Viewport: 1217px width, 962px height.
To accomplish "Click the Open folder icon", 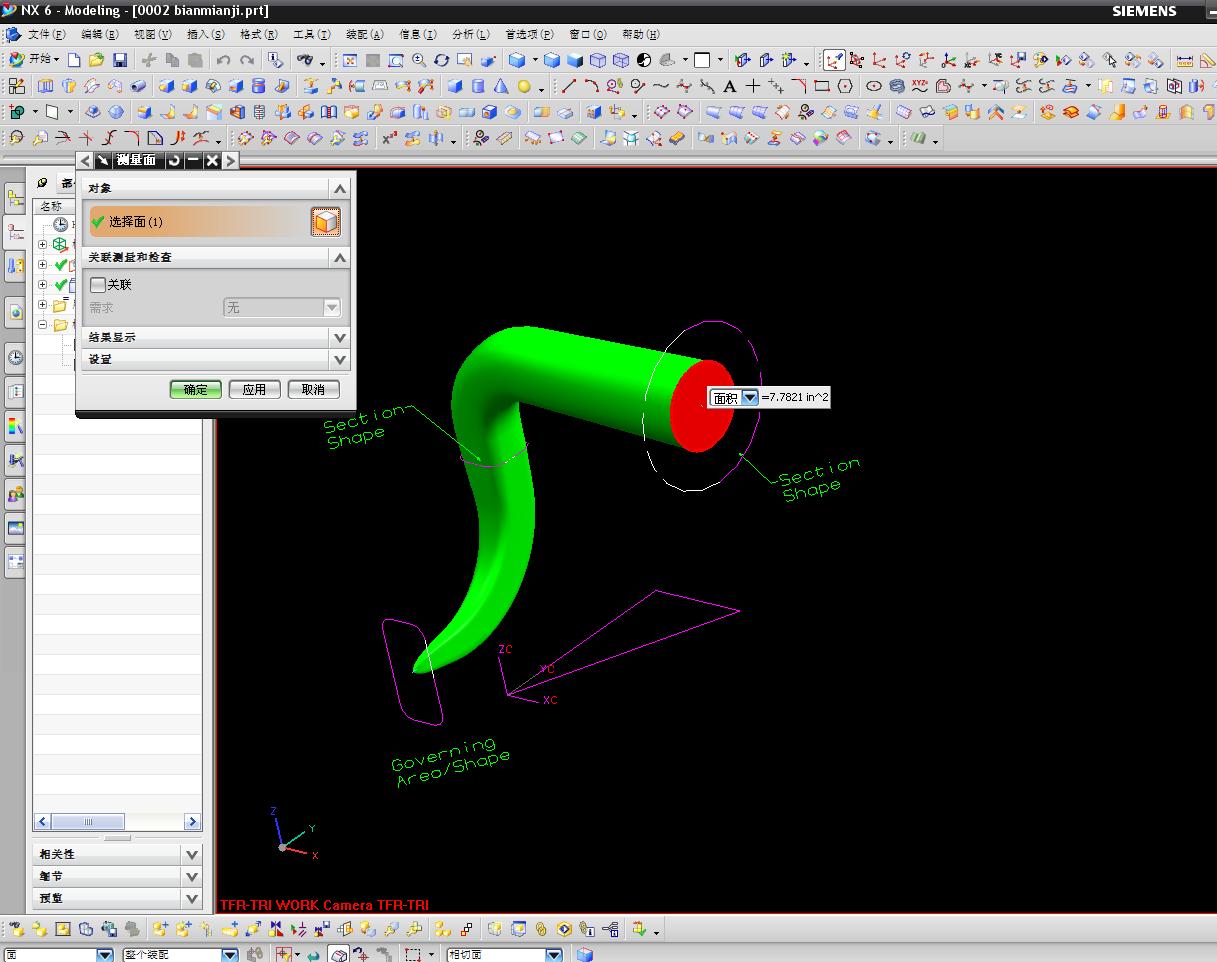I will pos(97,60).
